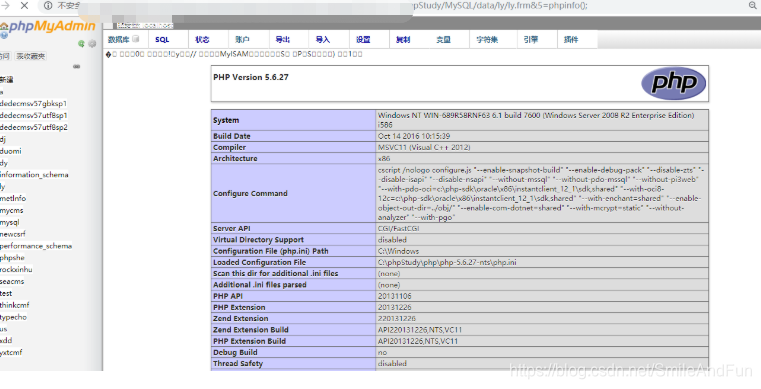Select the metInfo database
Image resolution: width=761 pixels, height=389 pixels.
[13, 198]
